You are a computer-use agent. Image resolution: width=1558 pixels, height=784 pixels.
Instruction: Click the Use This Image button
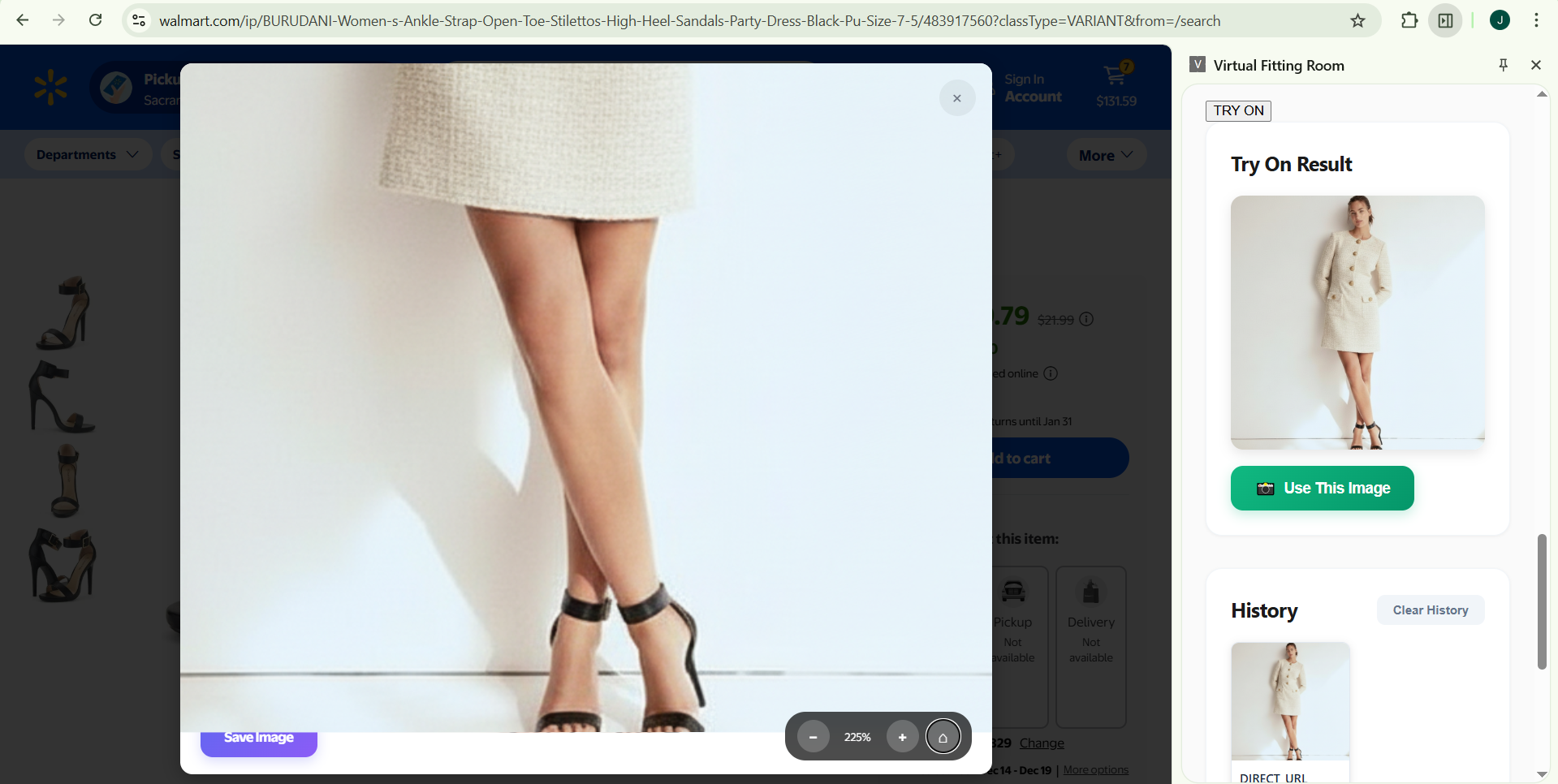click(1322, 488)
